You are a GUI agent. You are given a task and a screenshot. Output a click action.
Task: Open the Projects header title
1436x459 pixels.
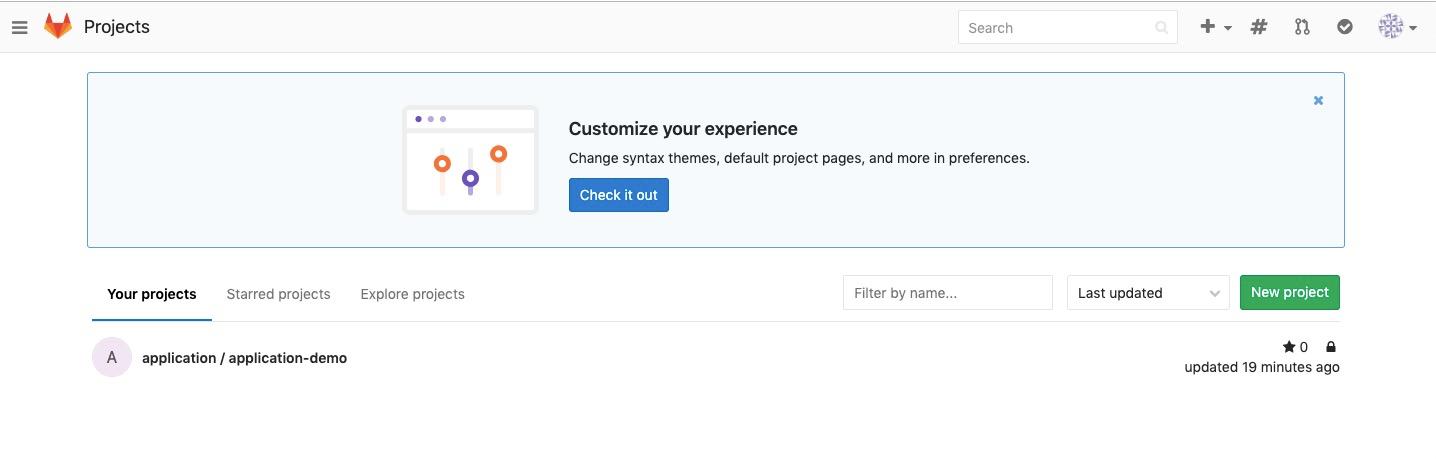click(117, 27)
